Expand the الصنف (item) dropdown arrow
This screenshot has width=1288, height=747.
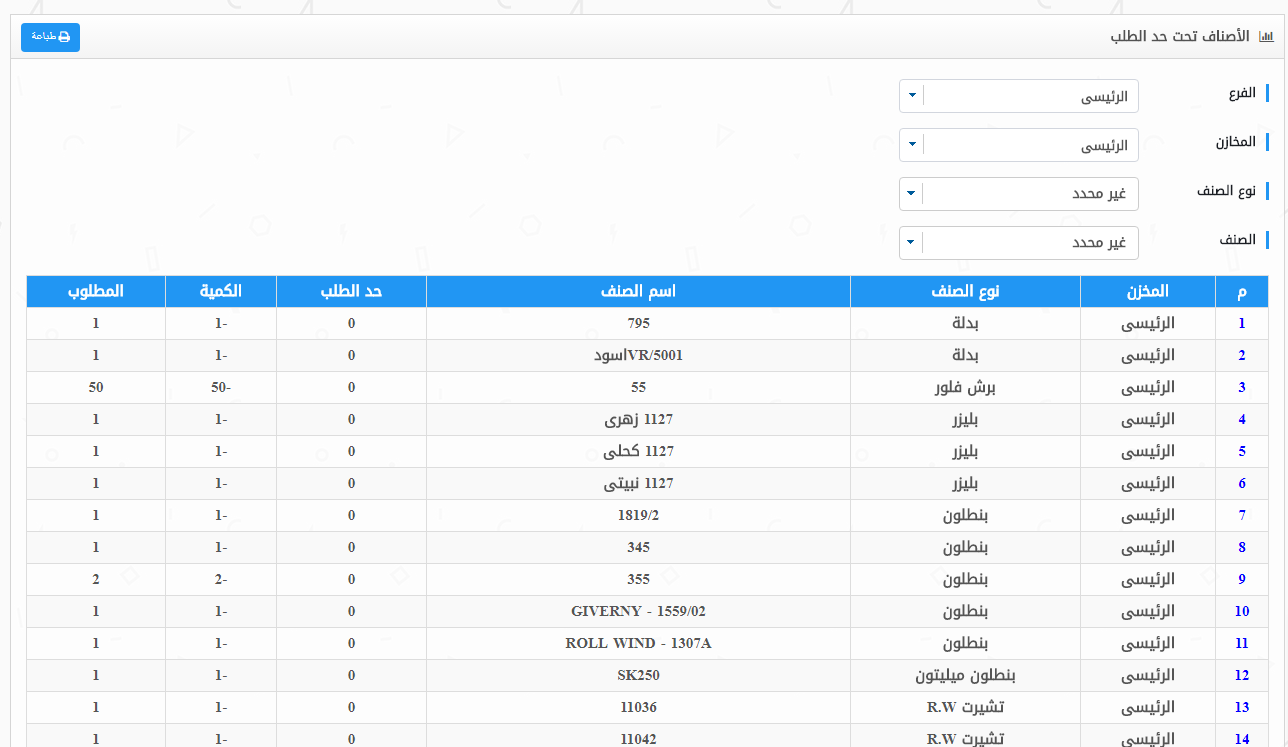point(912,242)
